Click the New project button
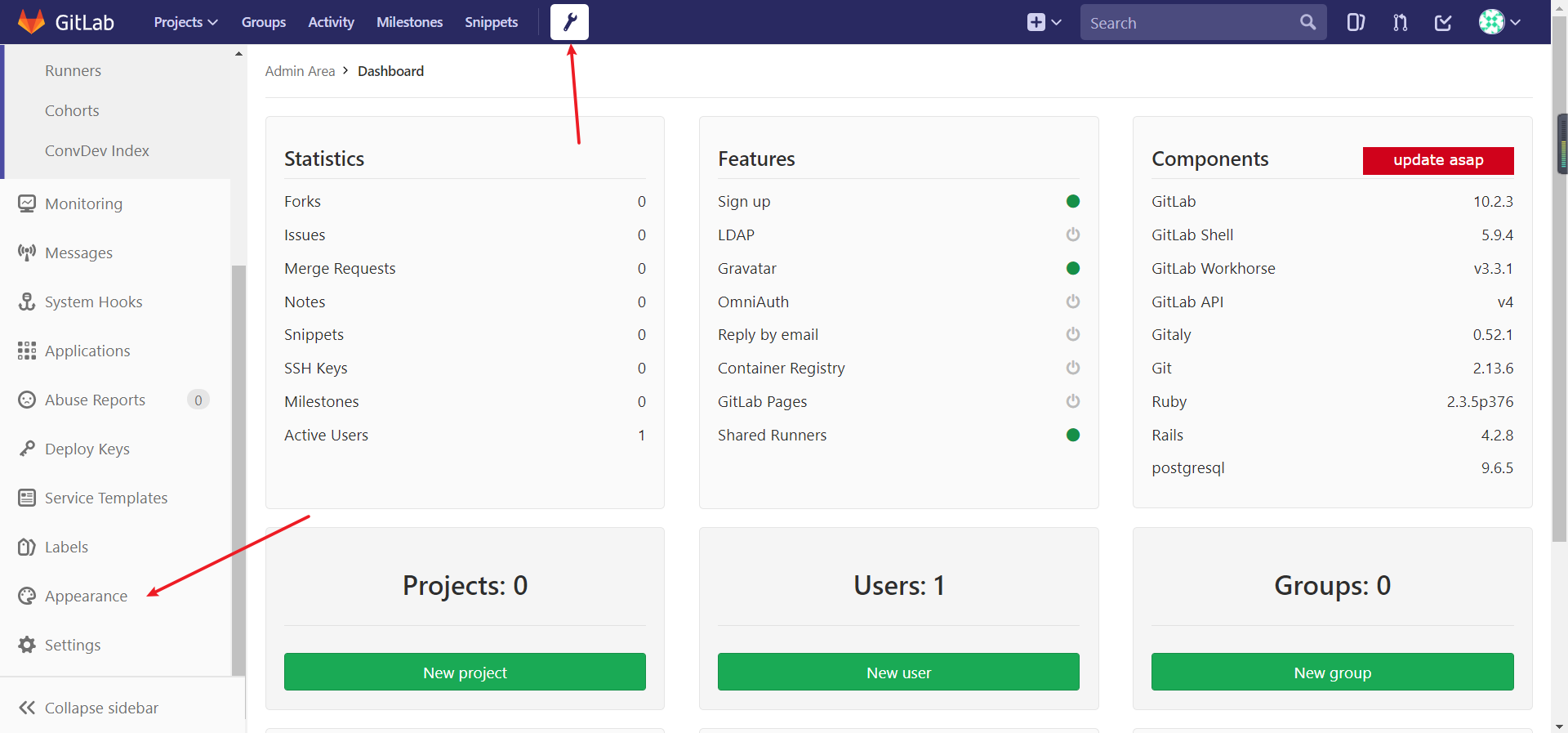 tap(465, 672)
